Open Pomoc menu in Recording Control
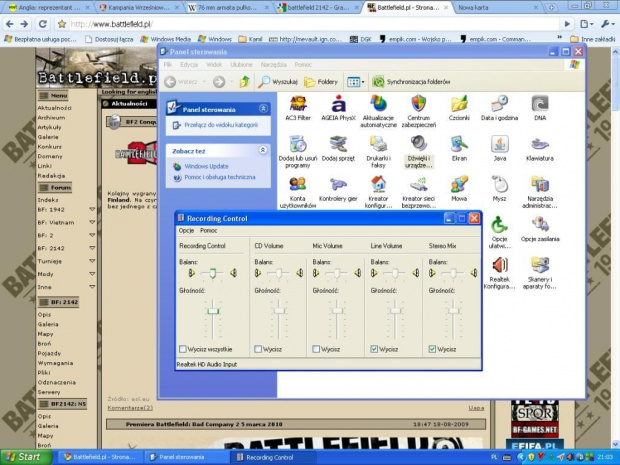 (208, 230)
